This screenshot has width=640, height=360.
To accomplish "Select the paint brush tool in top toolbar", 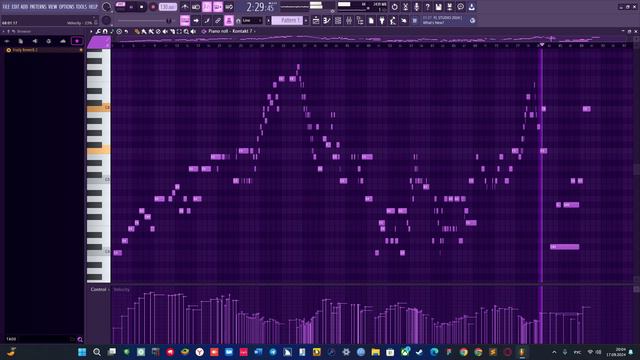I will pos(207,20).
